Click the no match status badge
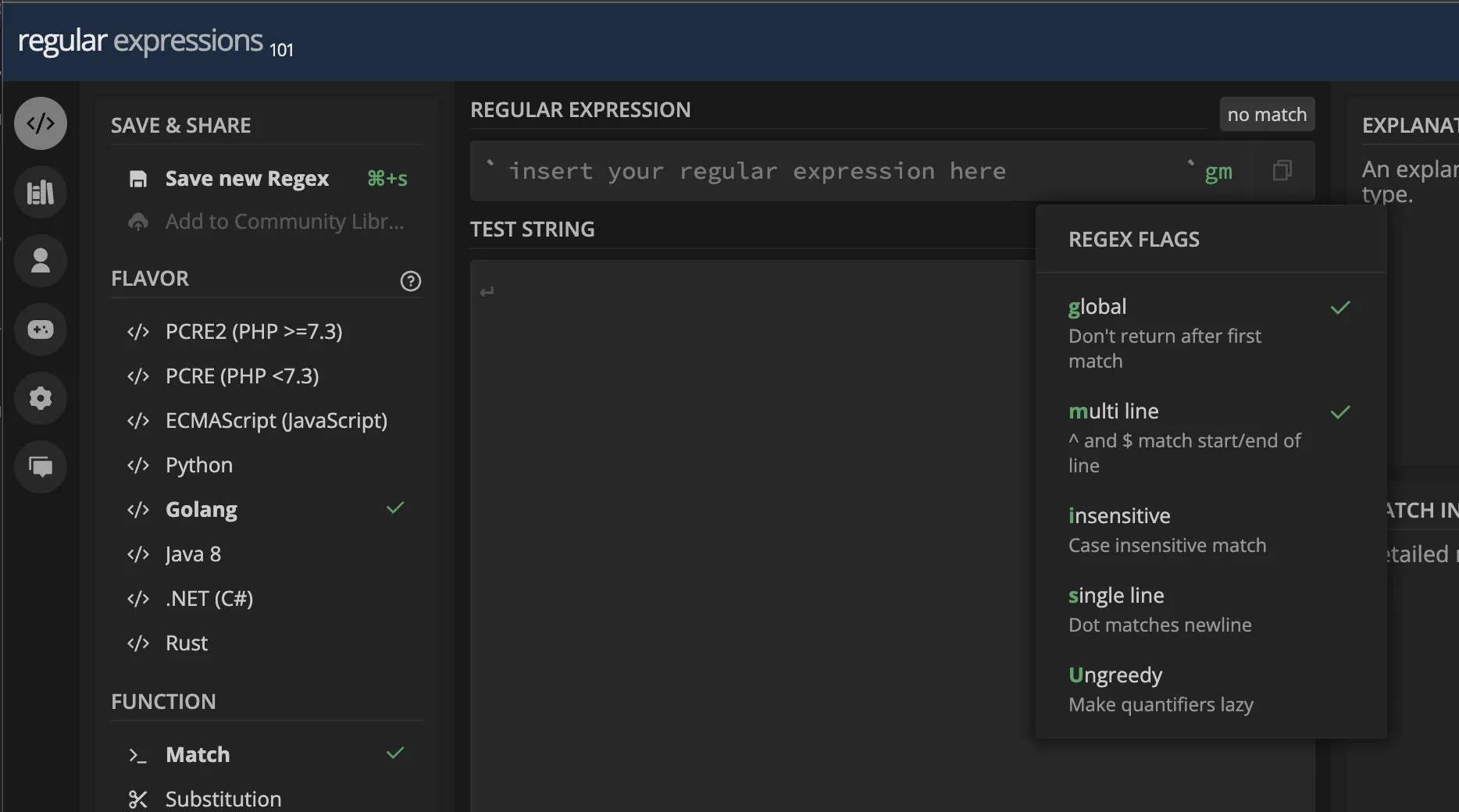The width and height of the screenshot is (1459, 812). pyautogui.click(x=1267, y=115)
